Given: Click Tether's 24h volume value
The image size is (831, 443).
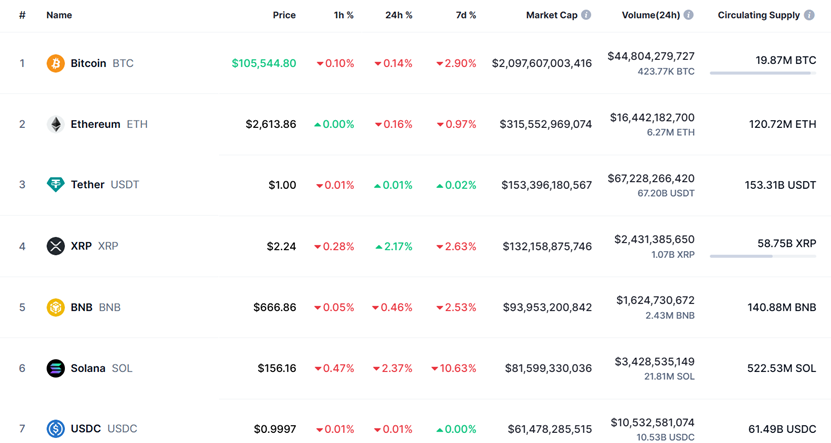Looking at the screenshot, I should pos(651,178).
